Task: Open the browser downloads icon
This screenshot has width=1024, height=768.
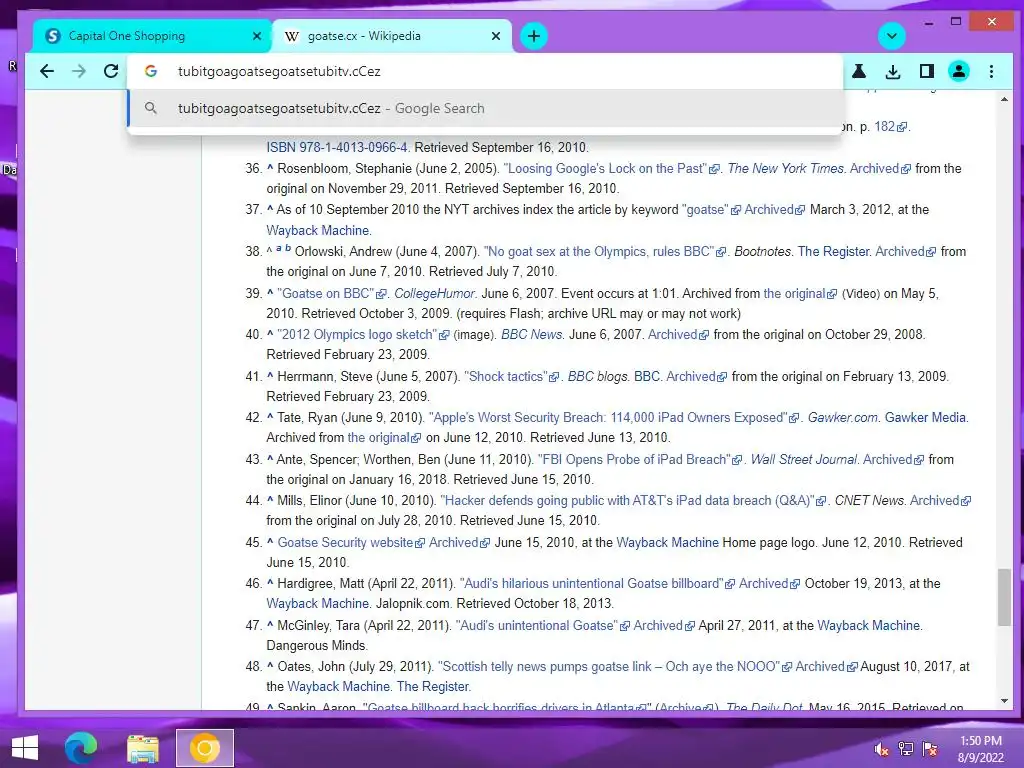Action: tap(893, 71)
